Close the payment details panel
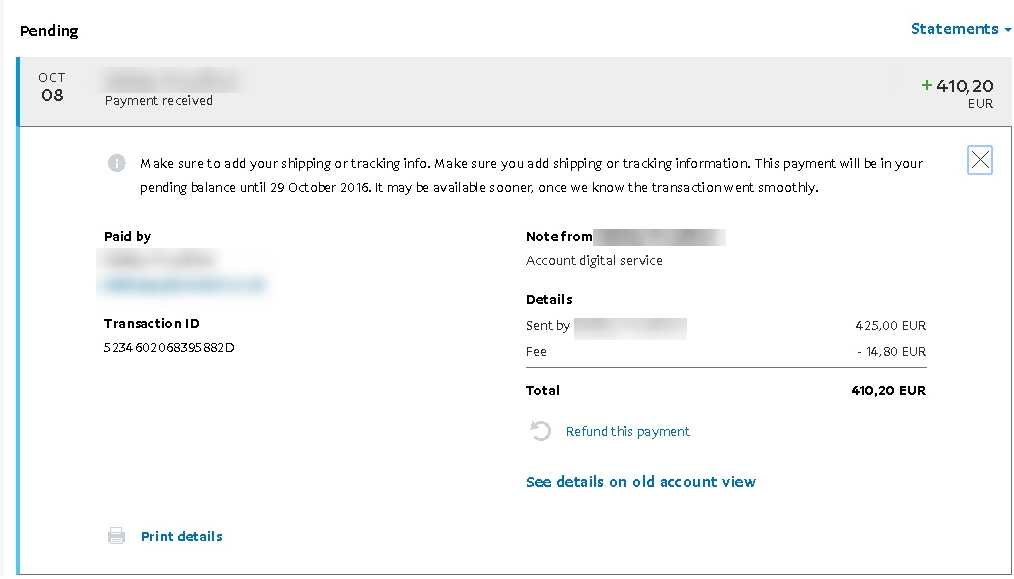 pyautogui.click(x=980, y=160)
